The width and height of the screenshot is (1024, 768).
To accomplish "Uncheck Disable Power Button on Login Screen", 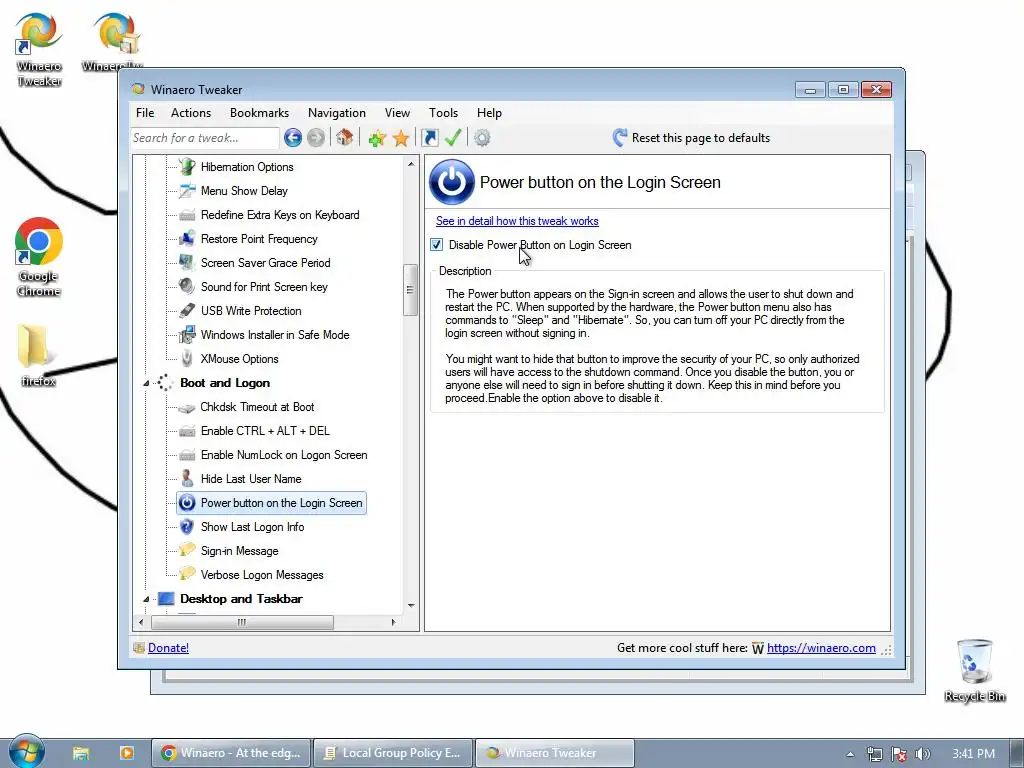I will [436, 245].
